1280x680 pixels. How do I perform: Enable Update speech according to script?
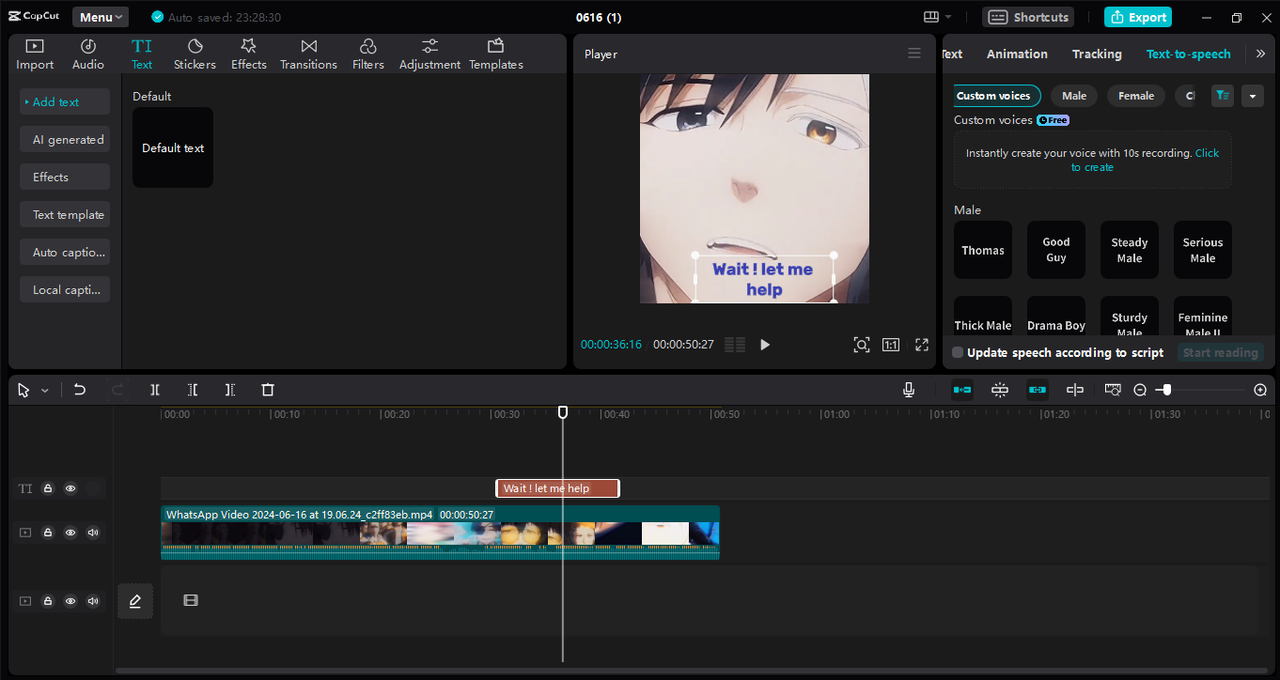958,353
